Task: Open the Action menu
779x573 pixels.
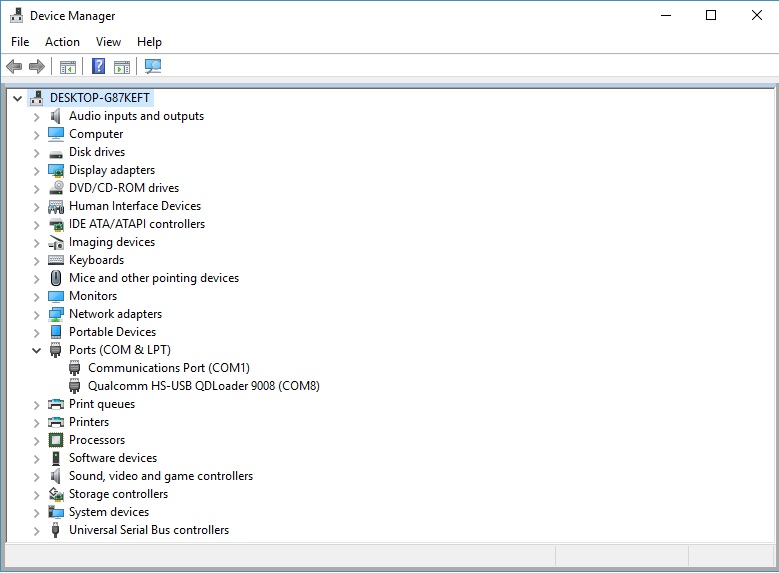Action: pyautogui.click(x=62, y=42)
